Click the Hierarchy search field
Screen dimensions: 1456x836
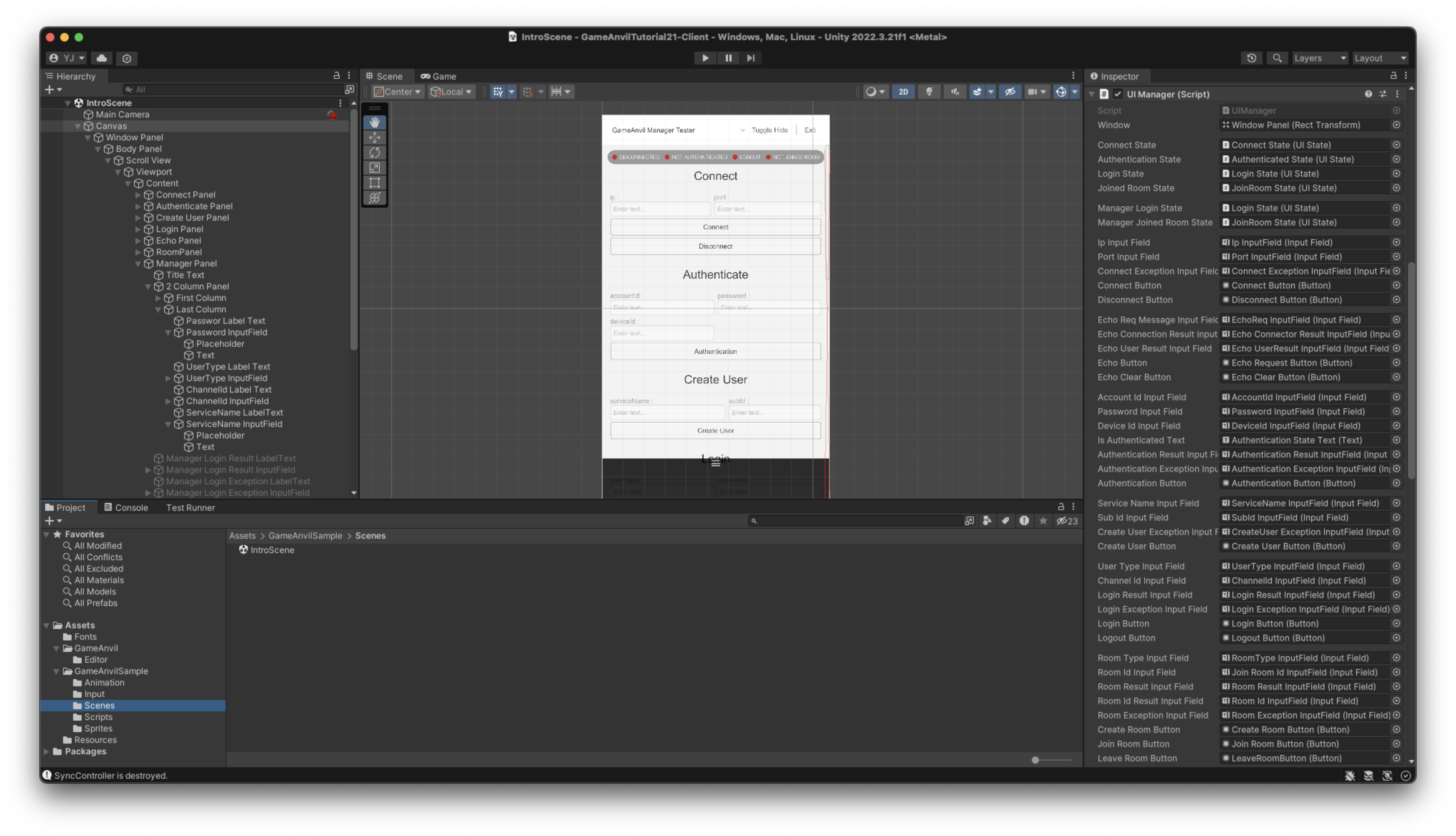point(233,90)
